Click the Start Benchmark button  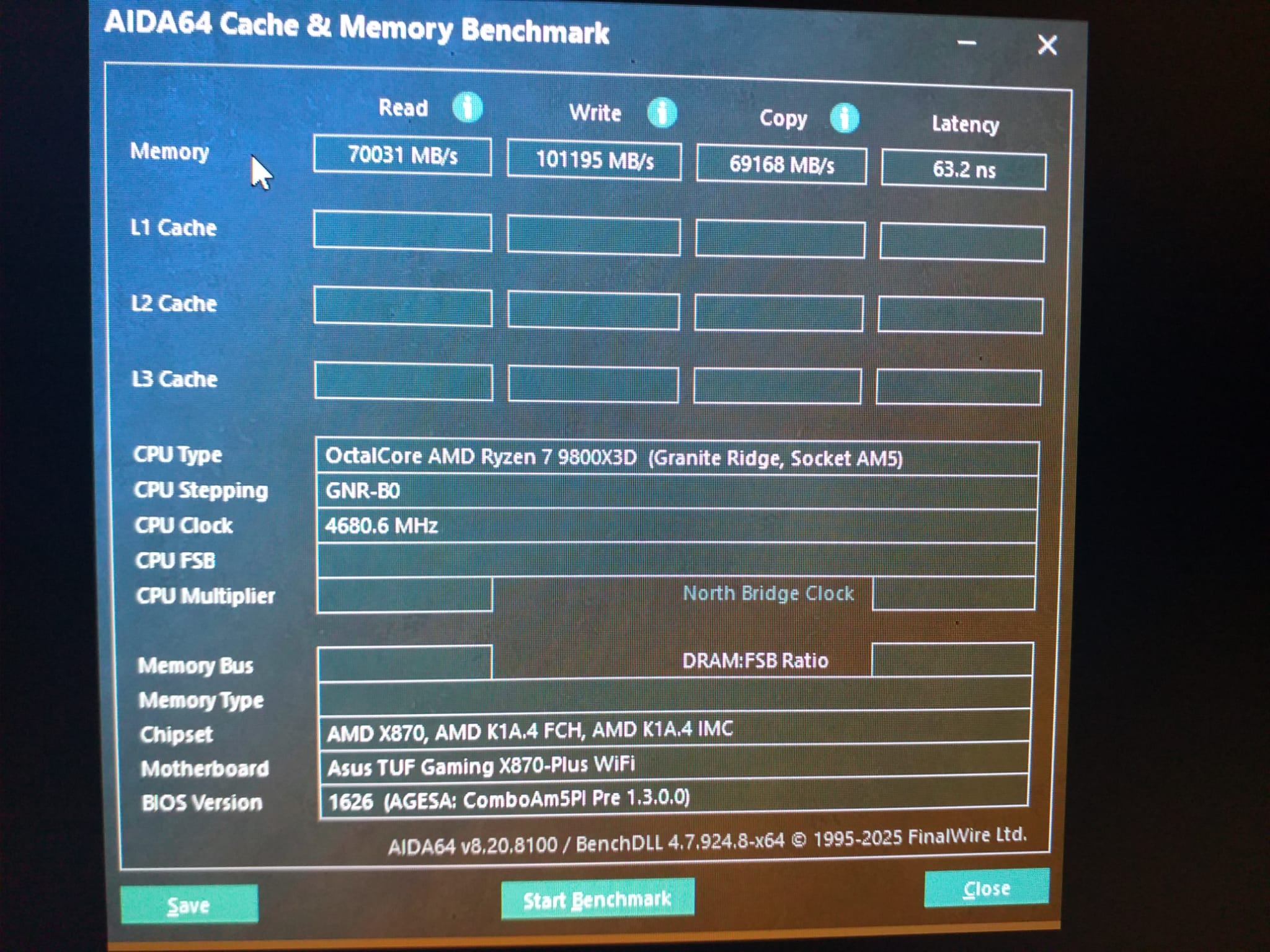point(597,899)
